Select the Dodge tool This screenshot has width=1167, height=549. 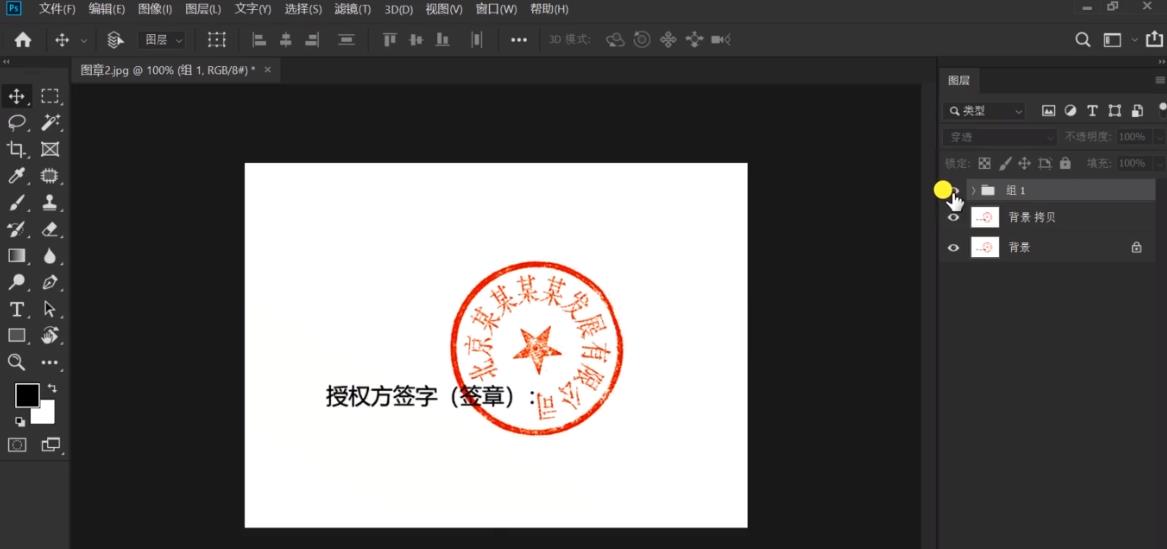(x=17, y=283)
